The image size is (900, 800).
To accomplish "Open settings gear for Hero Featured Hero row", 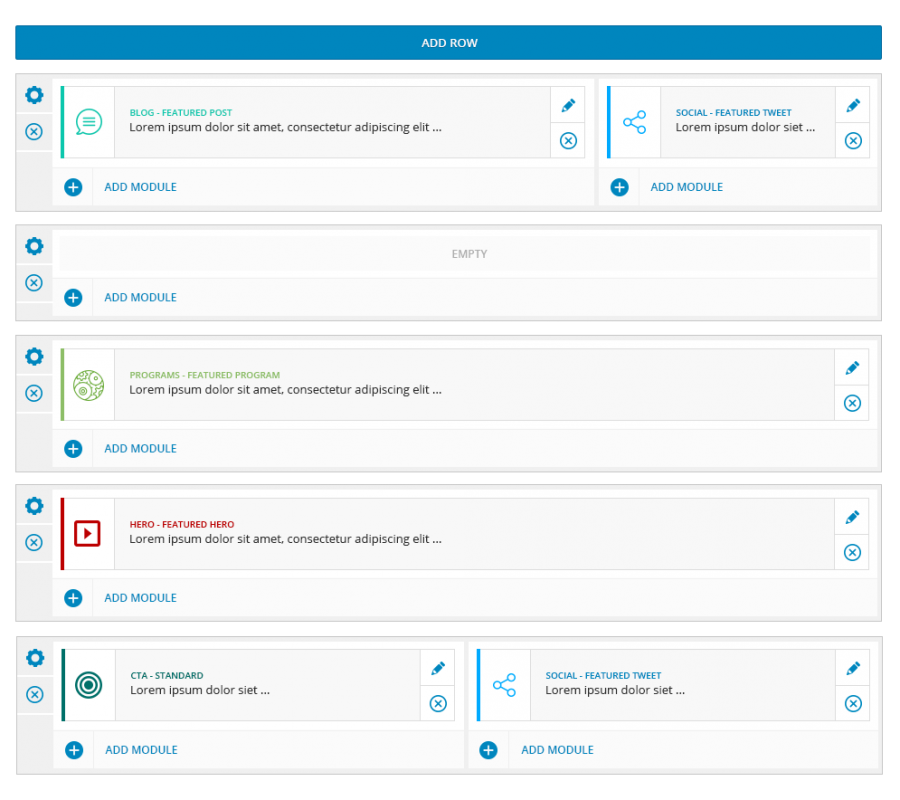I will [x=34, y=506].
